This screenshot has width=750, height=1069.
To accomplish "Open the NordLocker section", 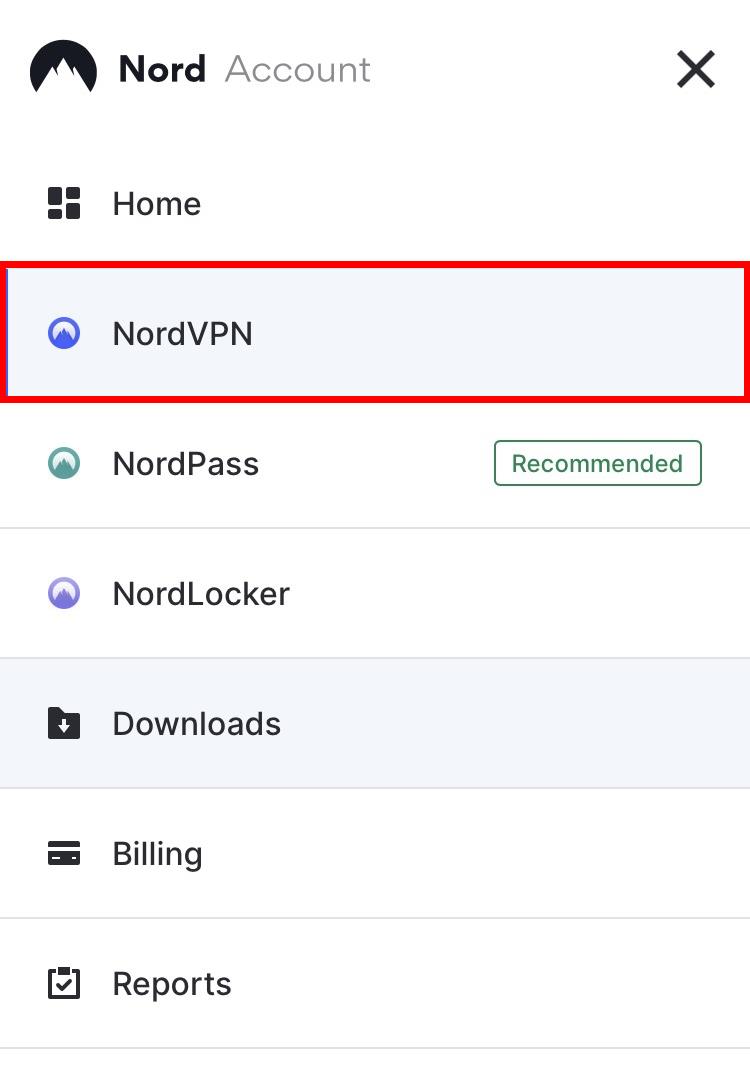I will click(x=200, y=593).
